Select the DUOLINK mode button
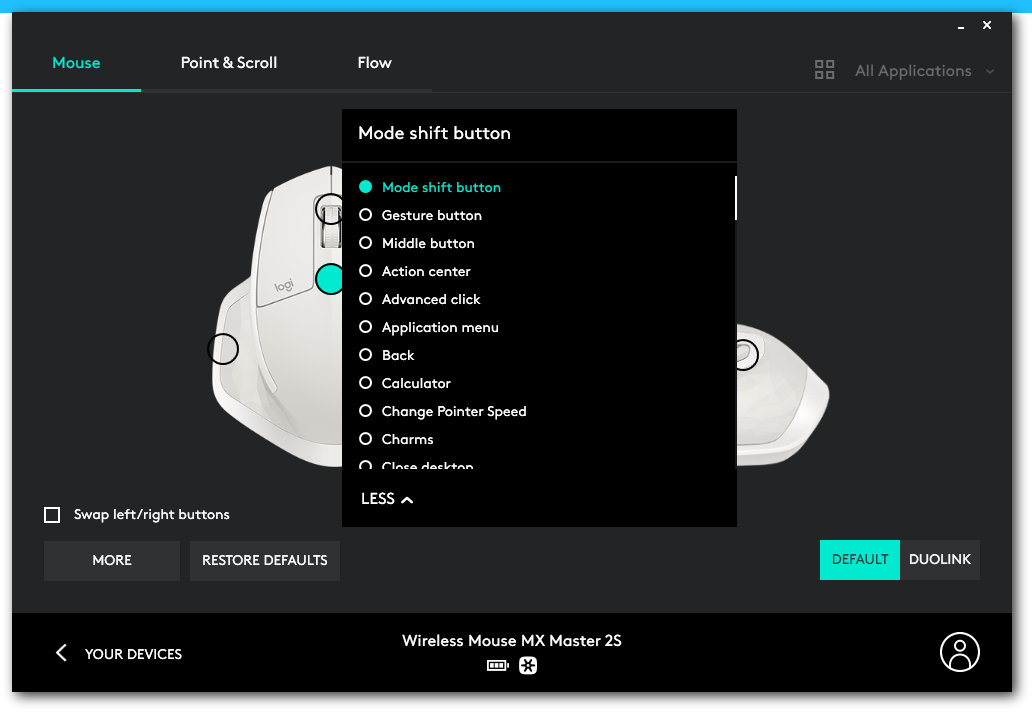1032x712 pixels. tap(940, 559)
